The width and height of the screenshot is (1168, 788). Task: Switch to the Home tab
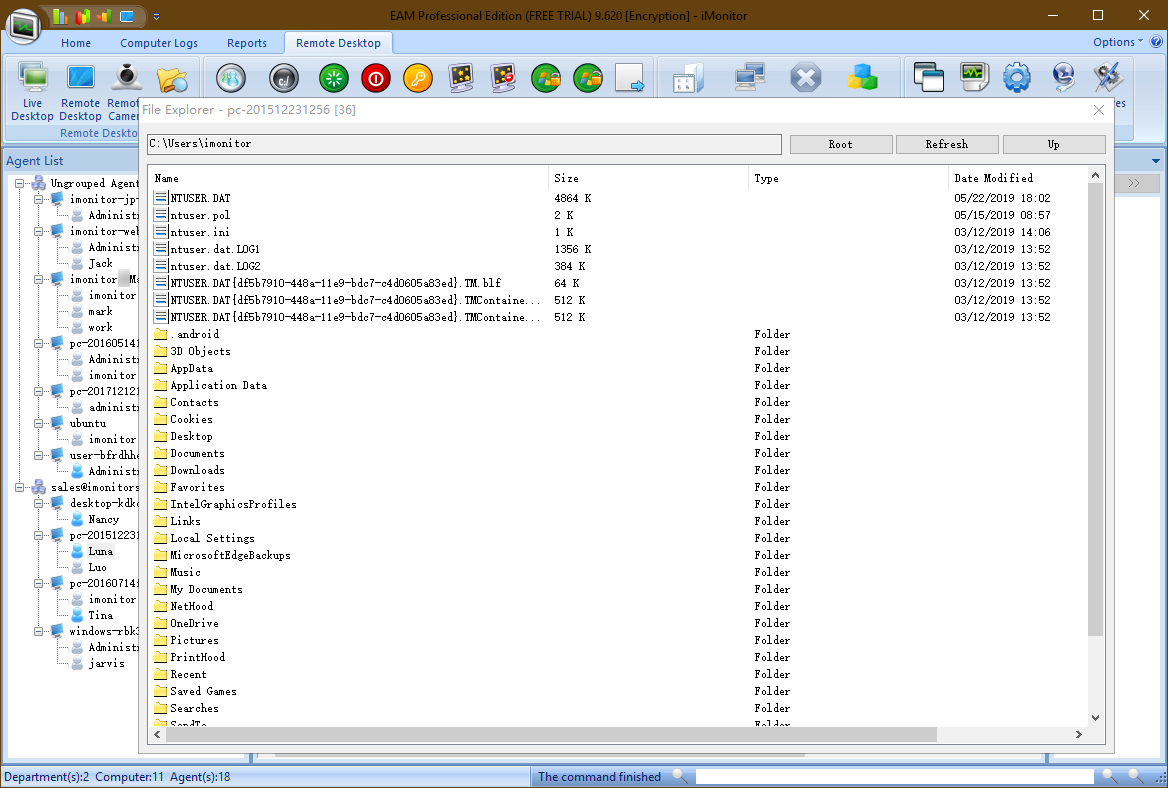(x=76, y=43)
